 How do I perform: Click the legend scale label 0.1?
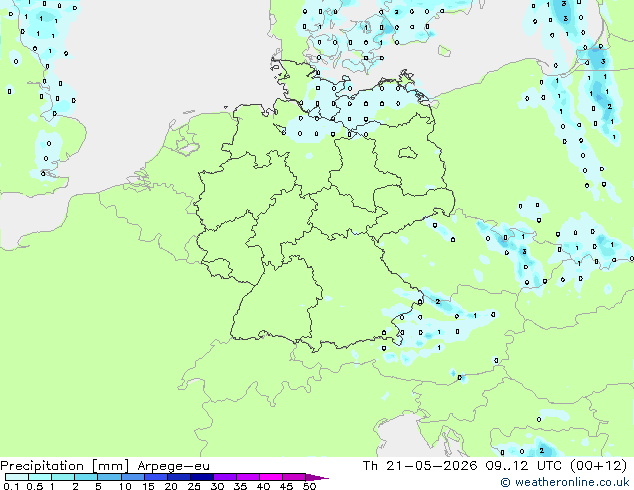coord(10,486)
